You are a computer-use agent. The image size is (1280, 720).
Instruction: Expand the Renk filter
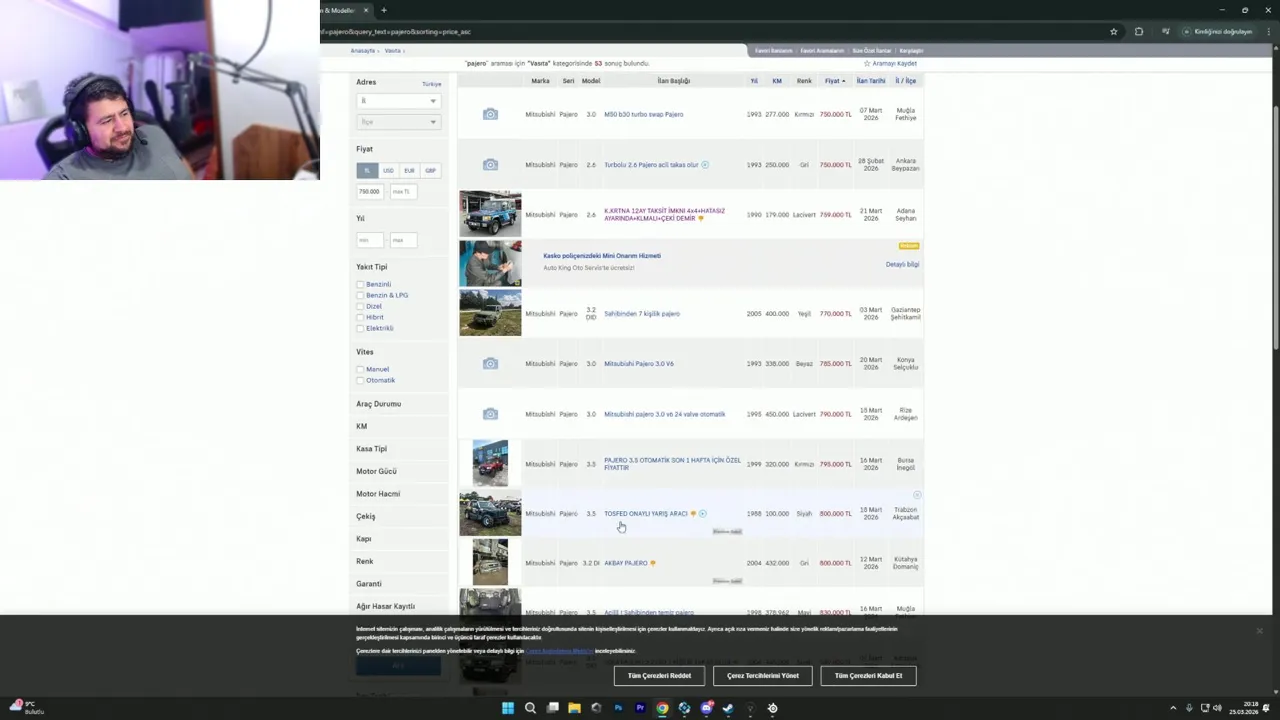tap(365, 561)
